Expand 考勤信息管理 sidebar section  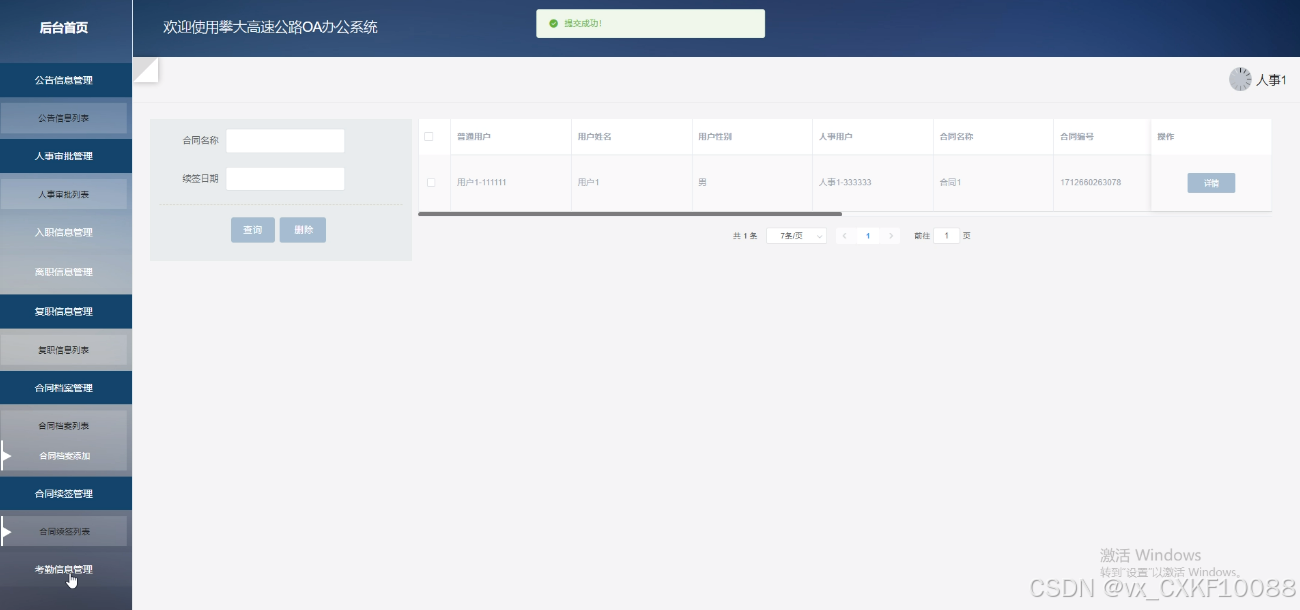(66, 570)
